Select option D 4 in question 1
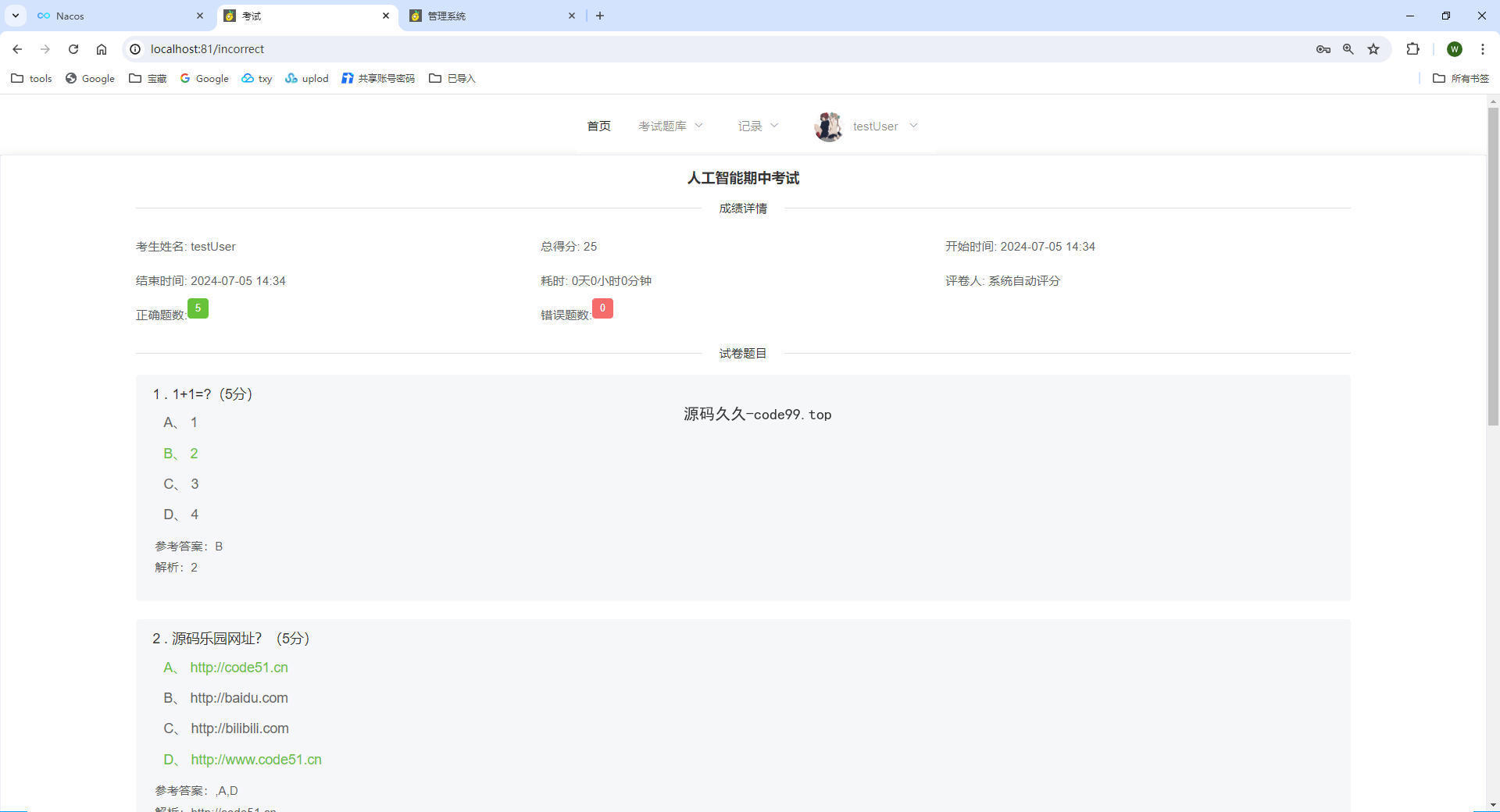The width and height of the screenshot is (1500, 812). pos(181,515)
